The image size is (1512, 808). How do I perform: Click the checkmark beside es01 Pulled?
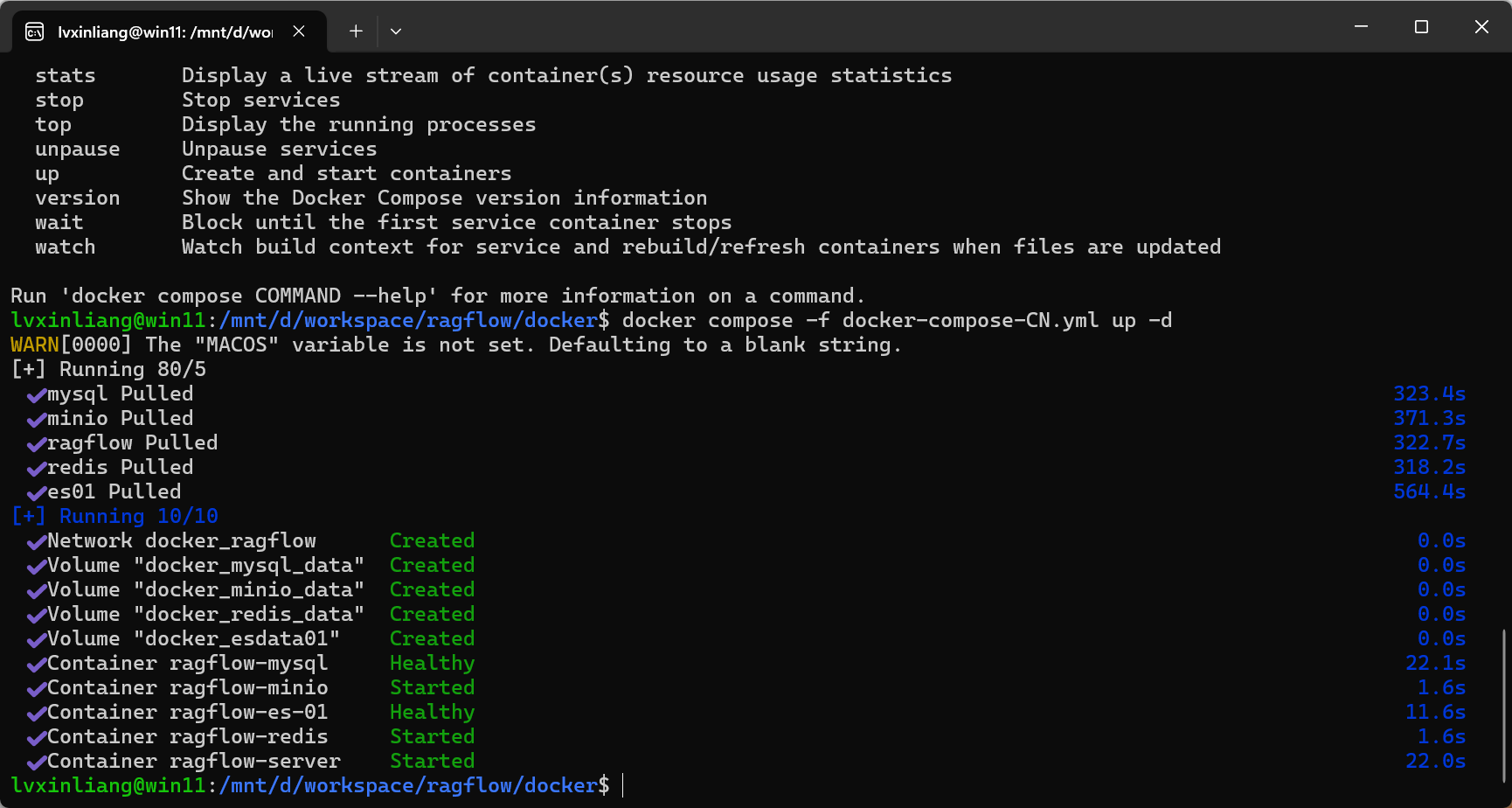tap(36, 493)
